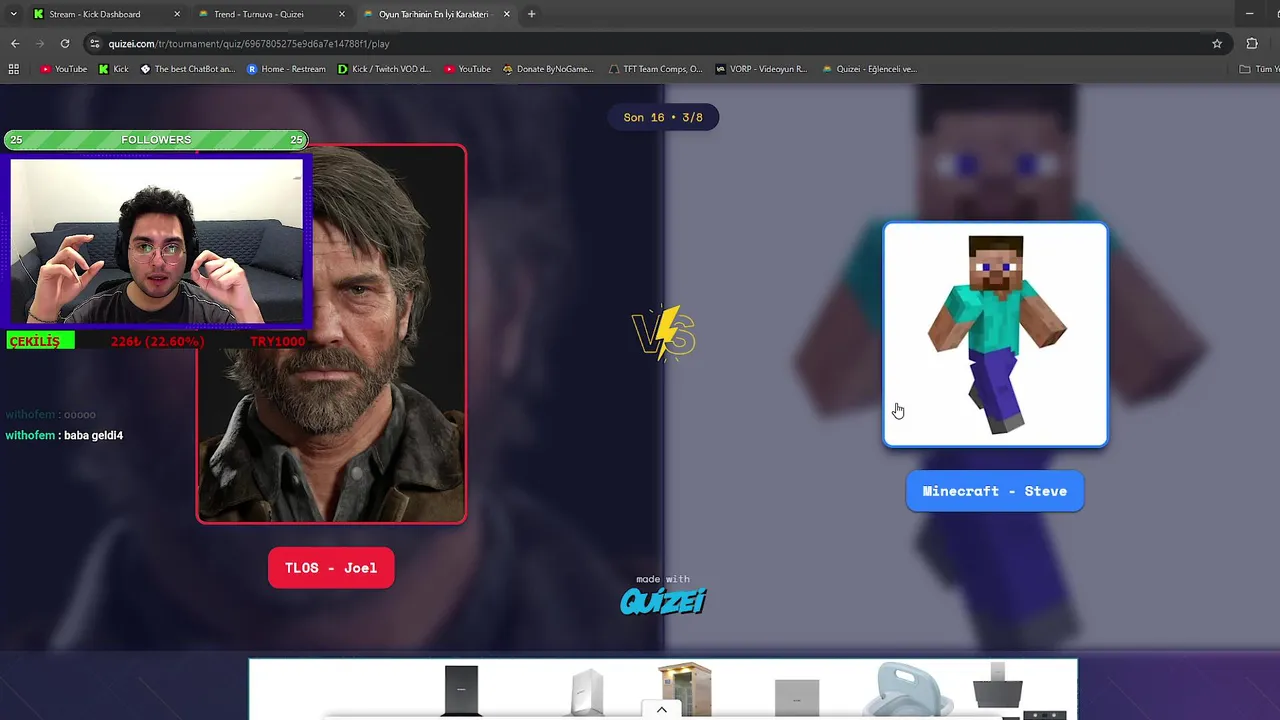
Task: Open Kick / Twitch VOD bookmark
Action: (384, 69)
